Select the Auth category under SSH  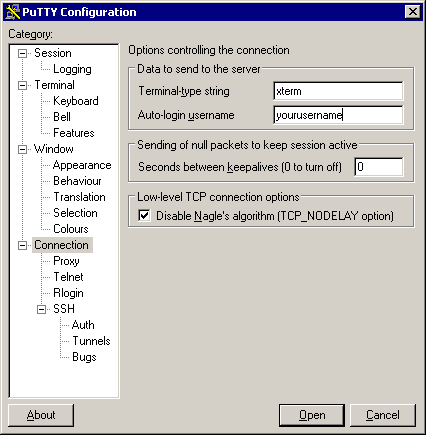(x=83, y=325)
